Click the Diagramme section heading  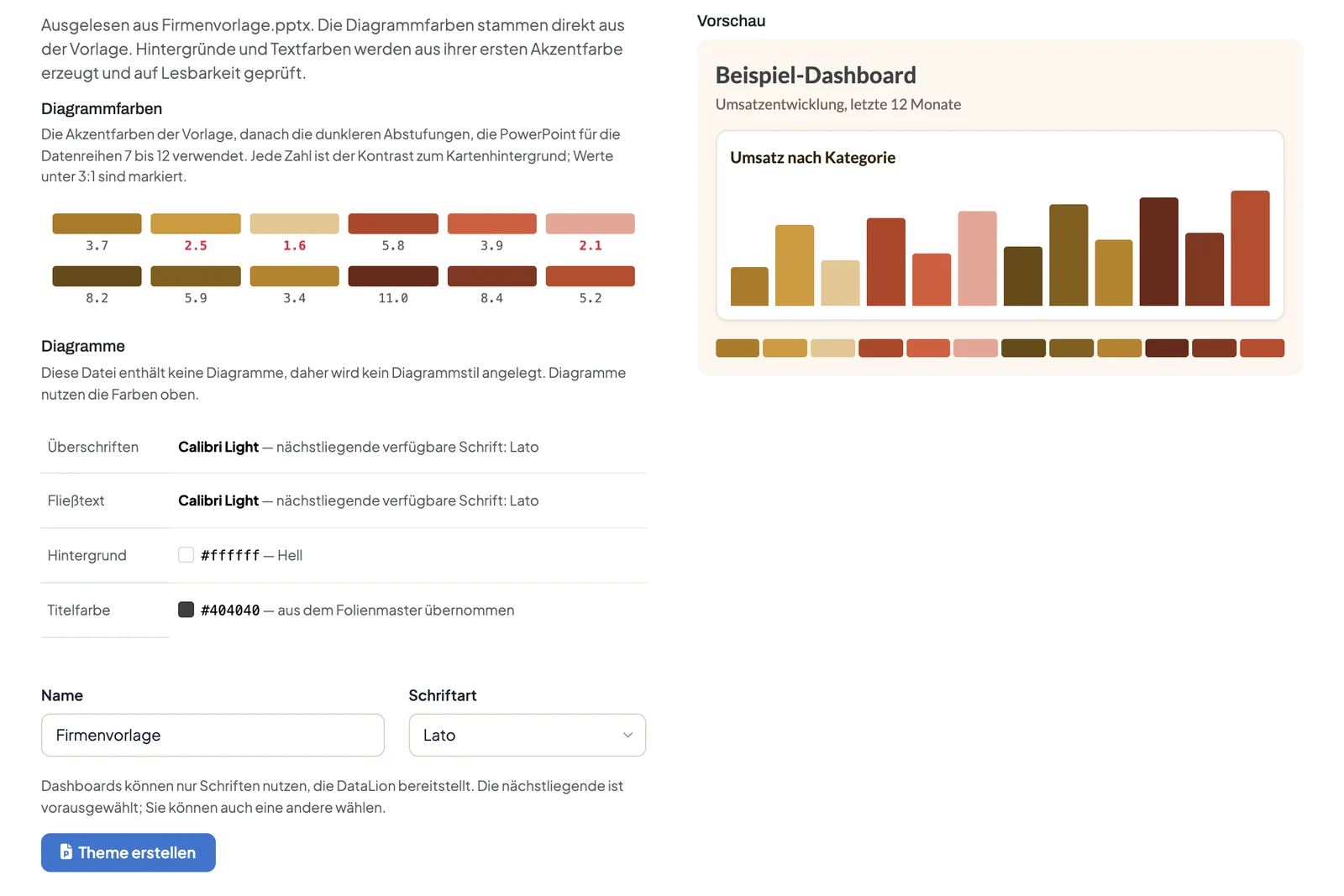point(83,346)
